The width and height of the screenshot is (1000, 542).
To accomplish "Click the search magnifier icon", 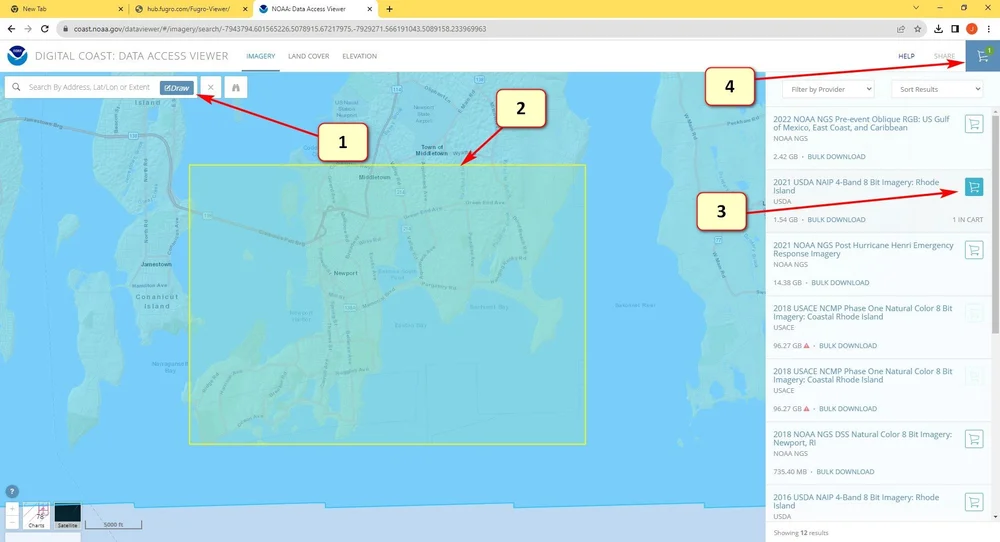I will pos(16,87).
